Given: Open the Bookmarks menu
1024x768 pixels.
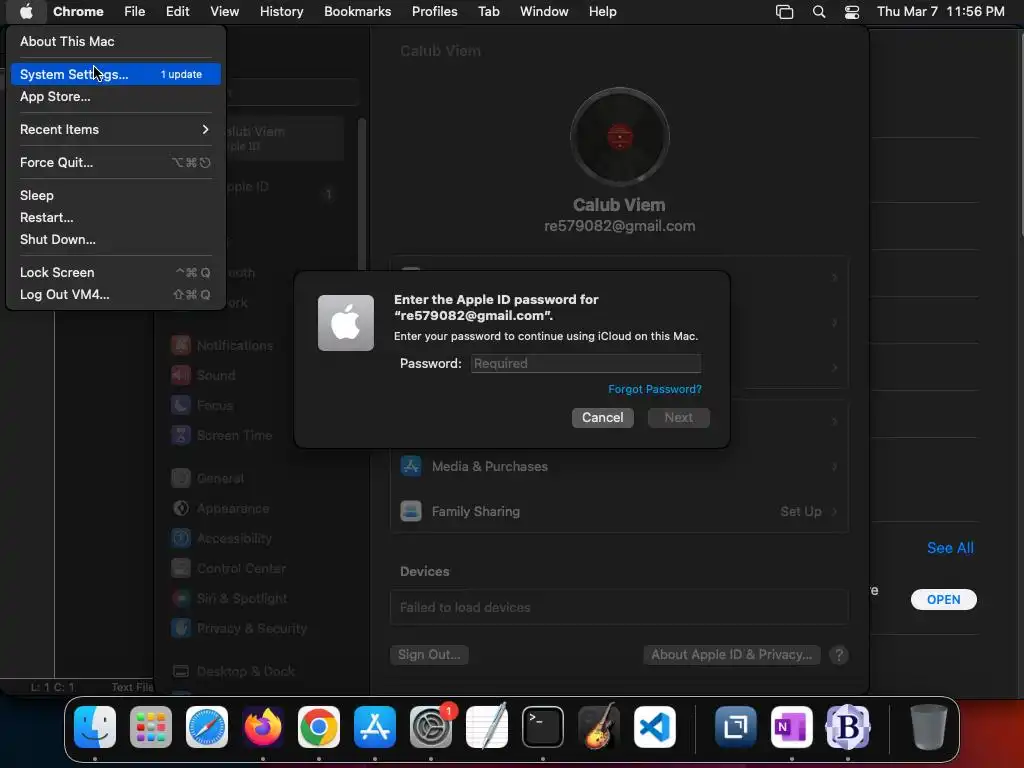Looking at the screenshot, I should pyautogui.click(x=357, y=11).
